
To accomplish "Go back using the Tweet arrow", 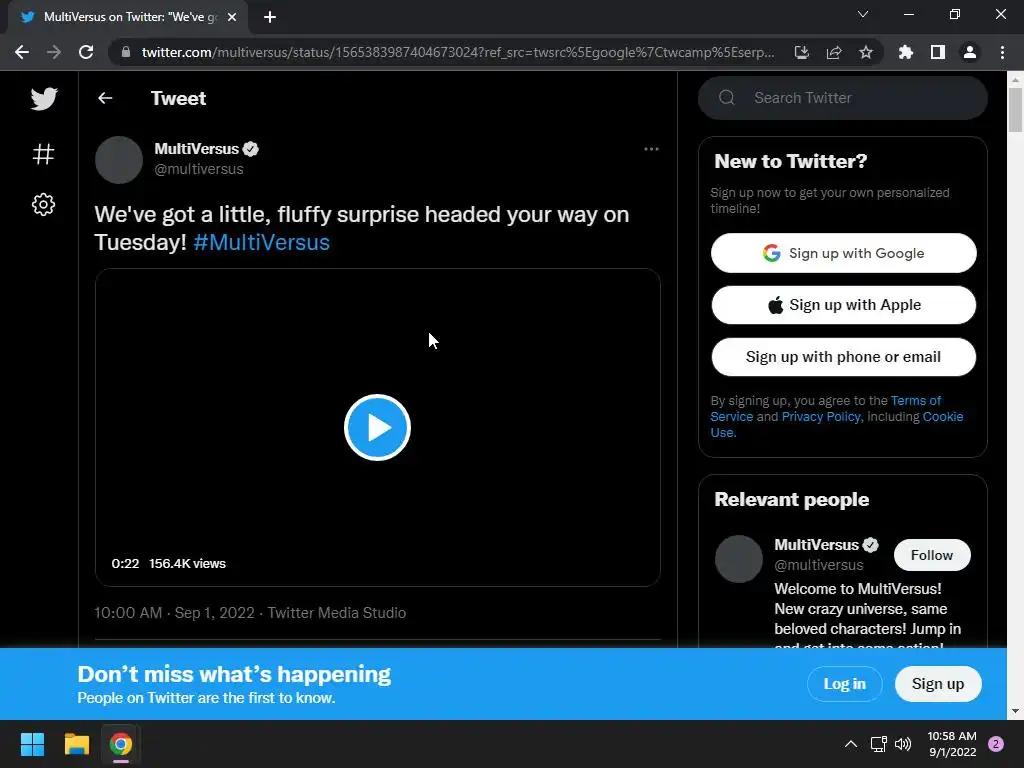I will pyautogui.click(x=105, y=98).
